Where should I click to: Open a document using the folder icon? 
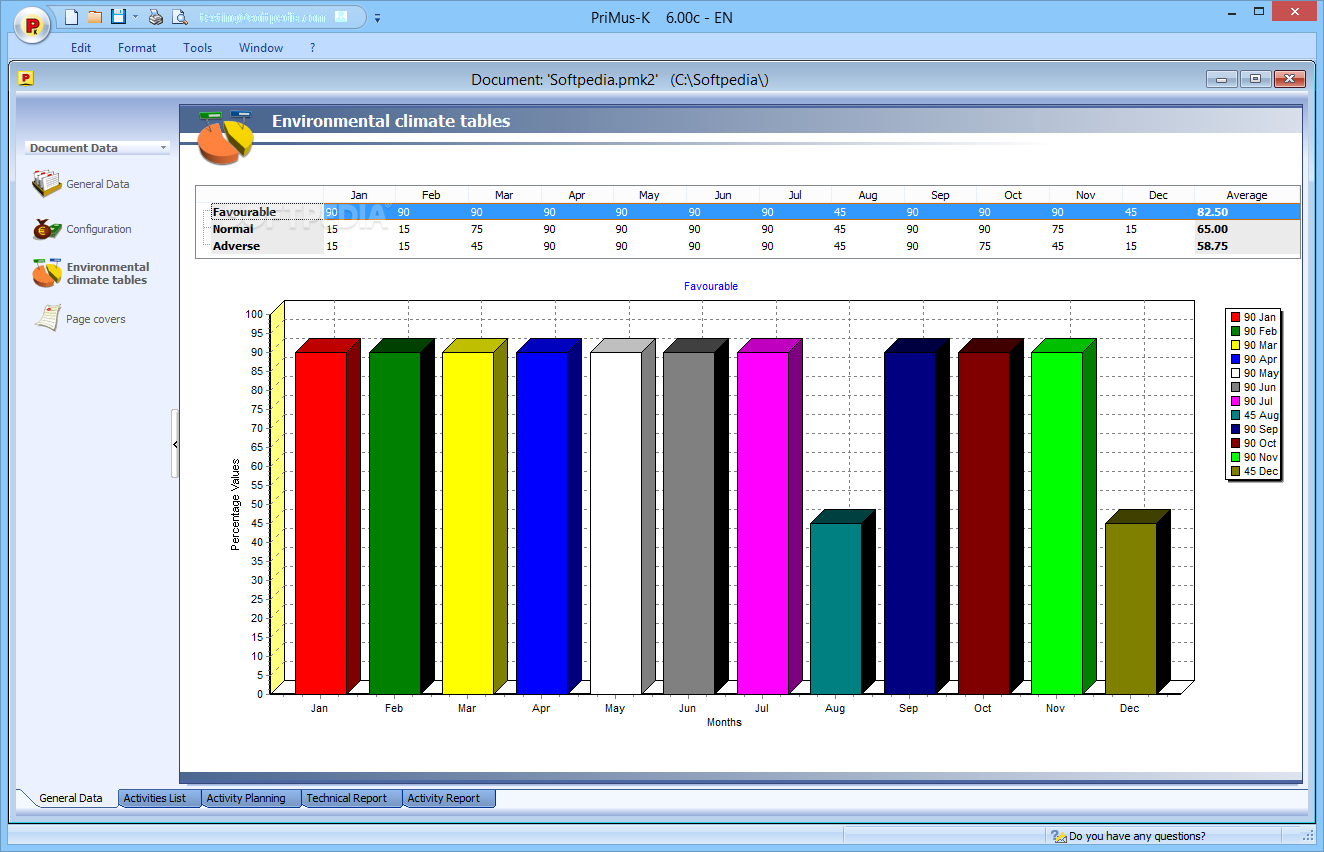coord(95,17)
